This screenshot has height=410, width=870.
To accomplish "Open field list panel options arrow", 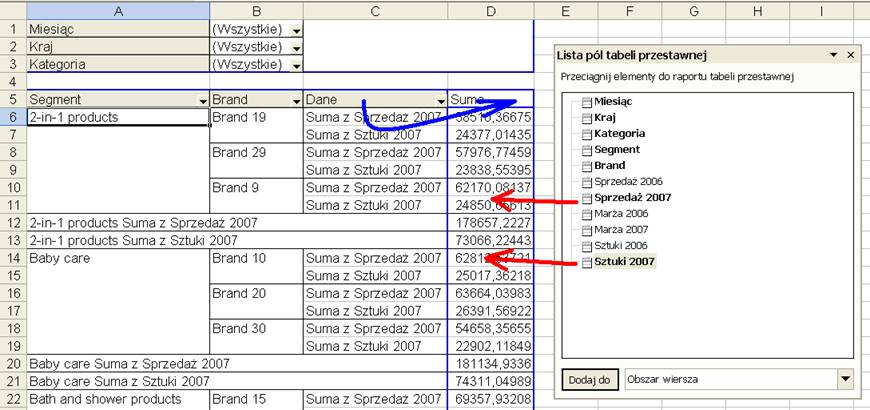I will 833,55.
